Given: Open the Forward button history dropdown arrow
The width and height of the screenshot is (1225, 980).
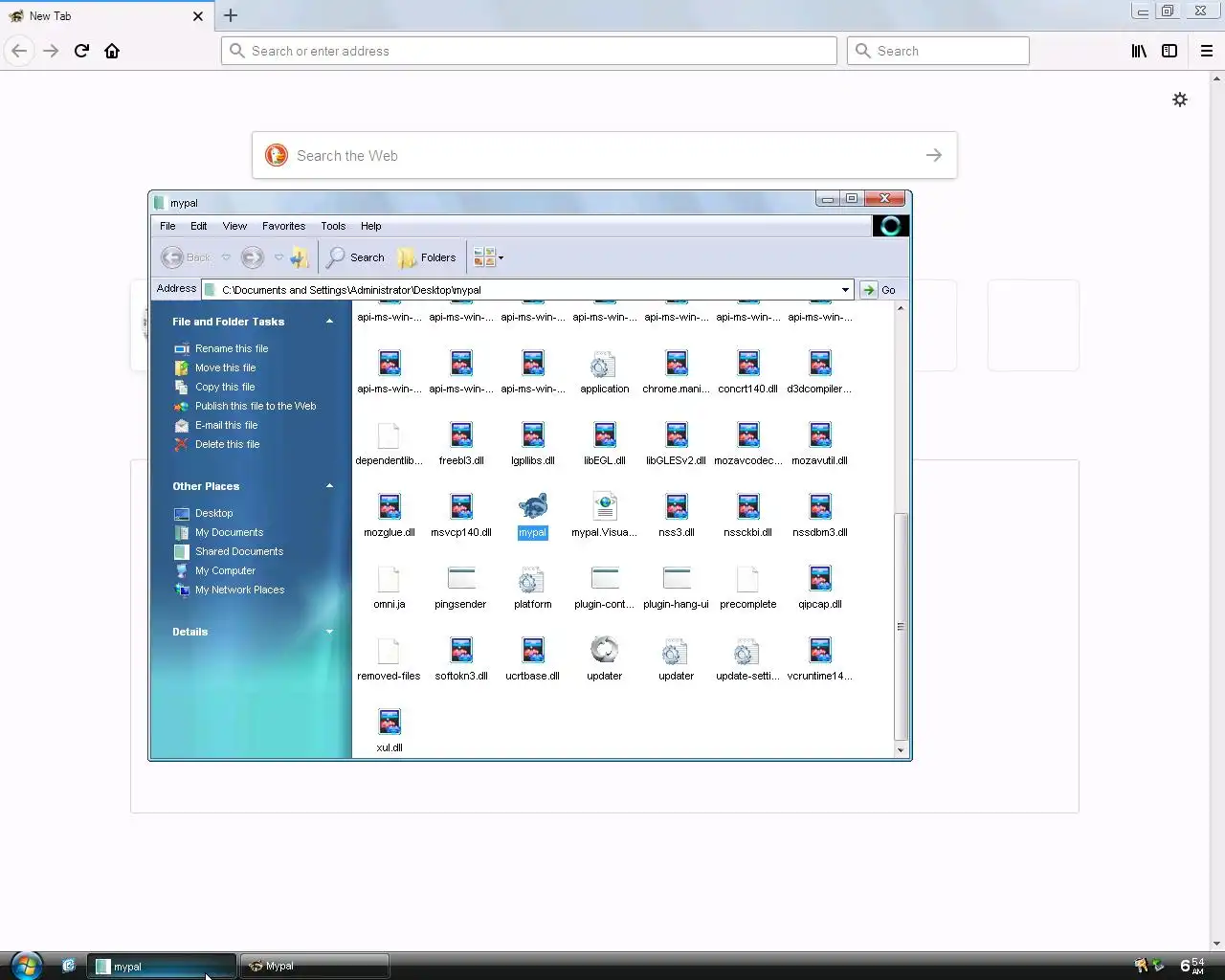Looking at the screenshot, I should tap(278, 257).
